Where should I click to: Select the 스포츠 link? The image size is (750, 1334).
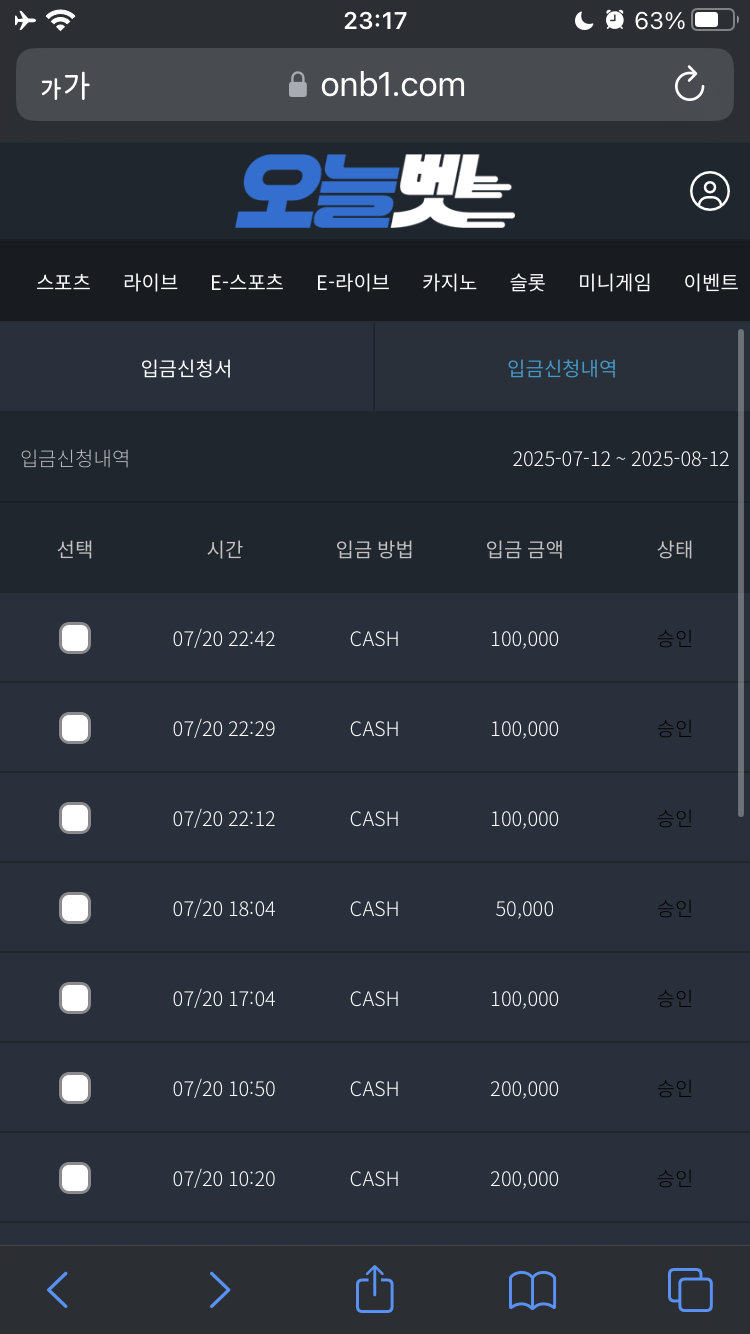tap(62, 282)
